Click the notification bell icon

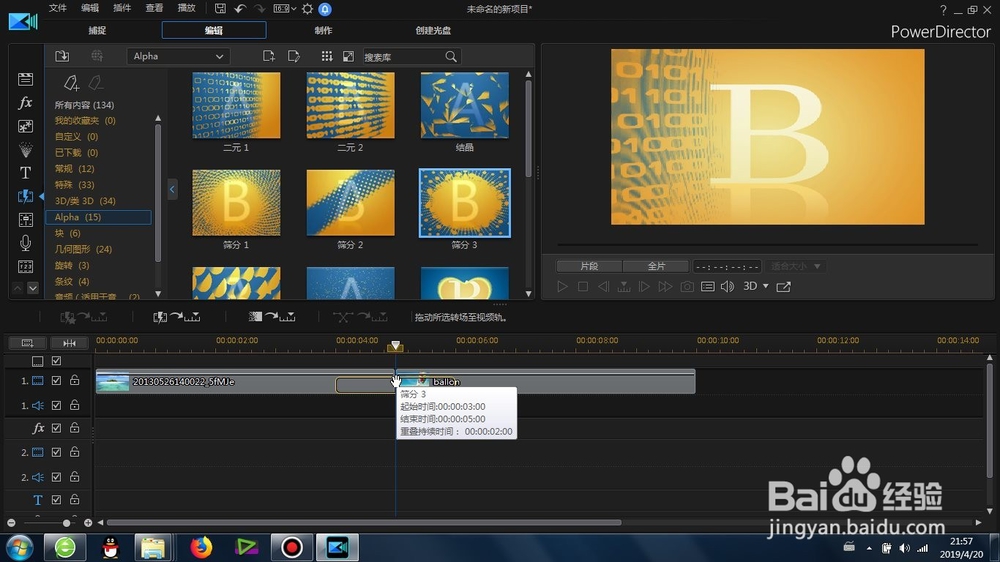[x=325, y=9]
